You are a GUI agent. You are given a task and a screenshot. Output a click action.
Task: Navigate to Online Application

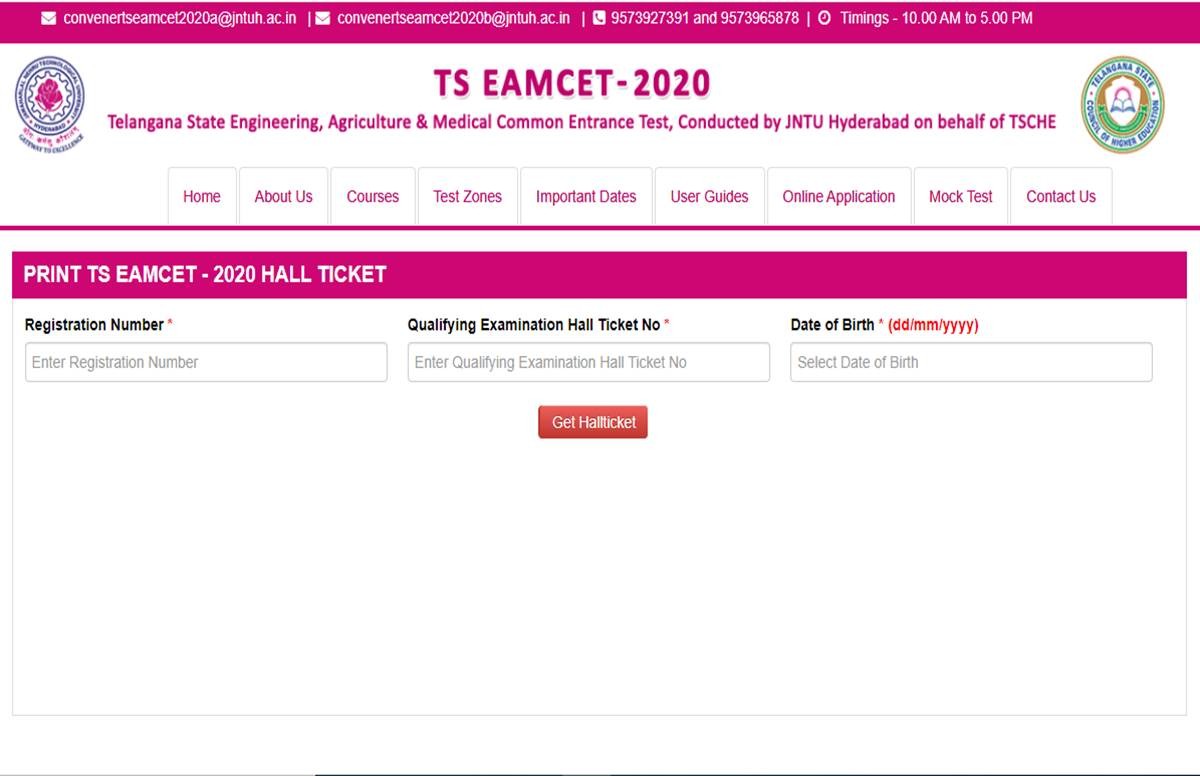click(x=838, y=197)
